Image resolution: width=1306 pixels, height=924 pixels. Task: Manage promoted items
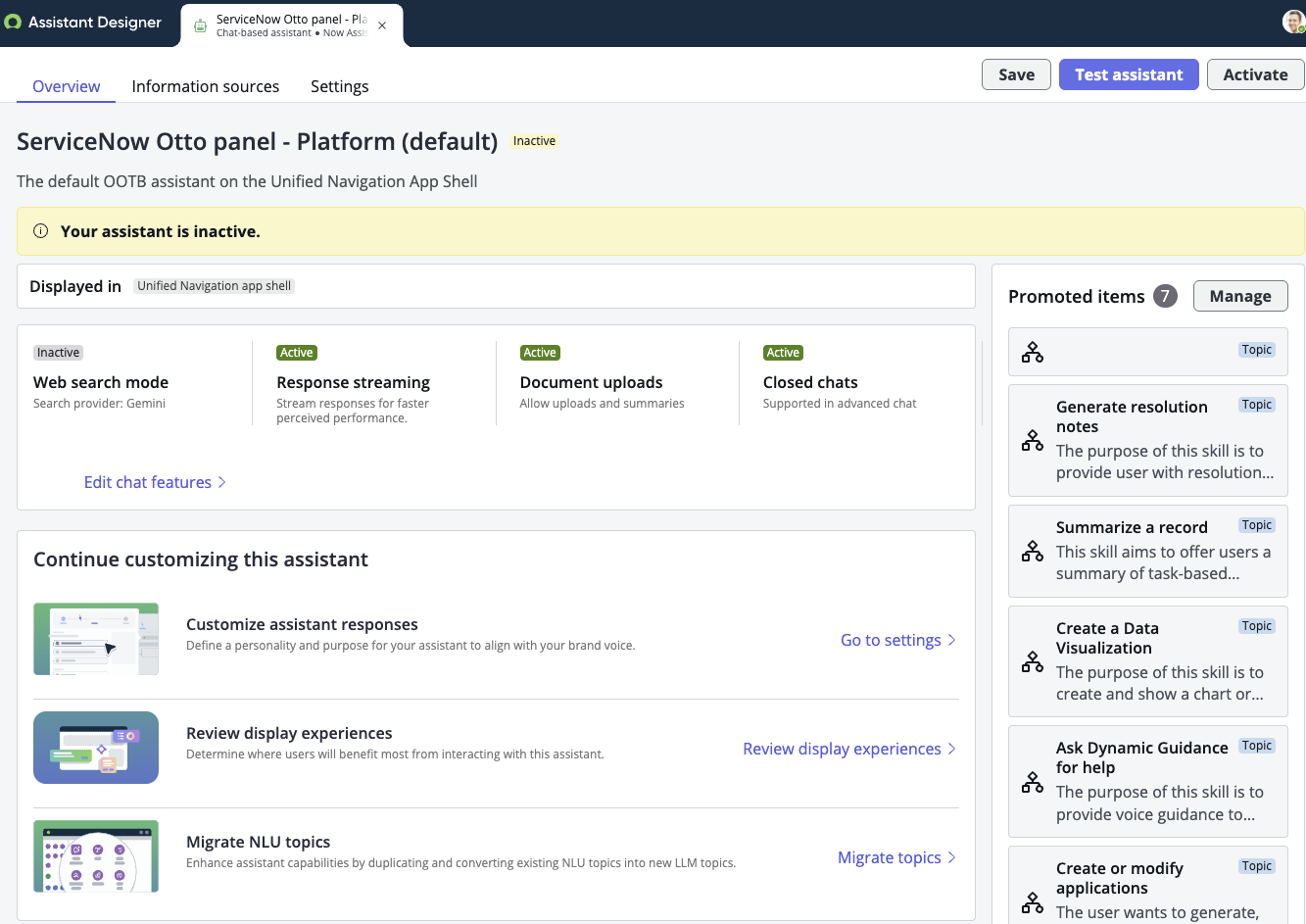(x=1240, y=296)
